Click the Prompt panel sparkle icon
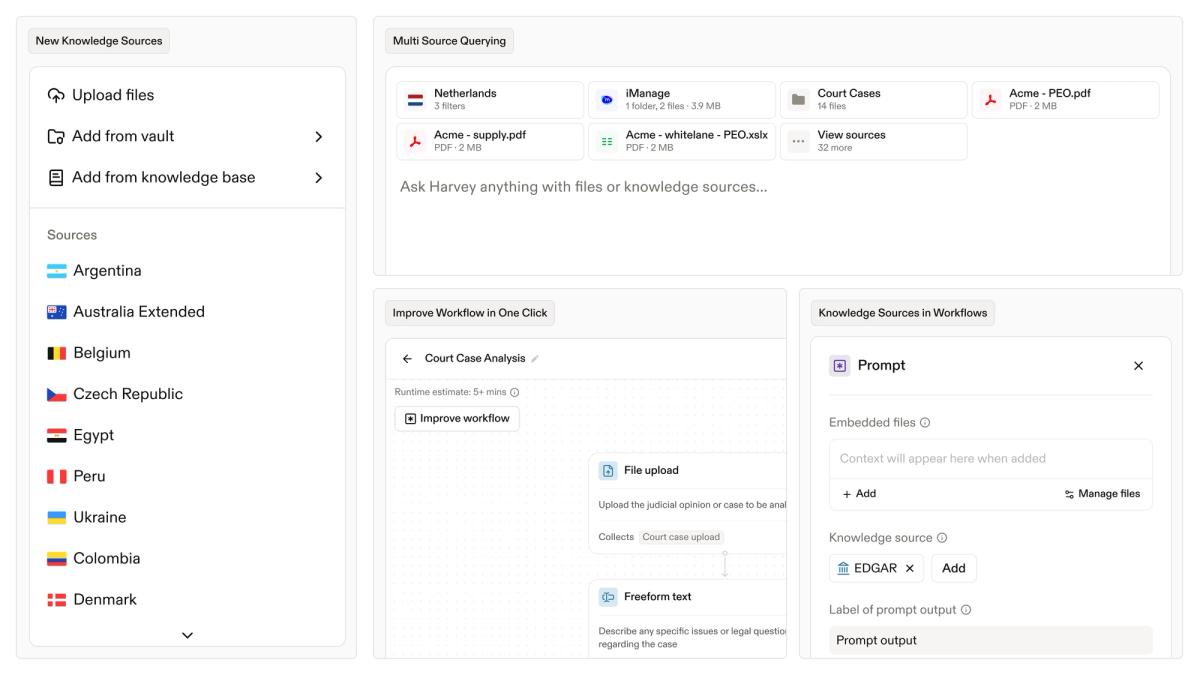 [839, 366]
